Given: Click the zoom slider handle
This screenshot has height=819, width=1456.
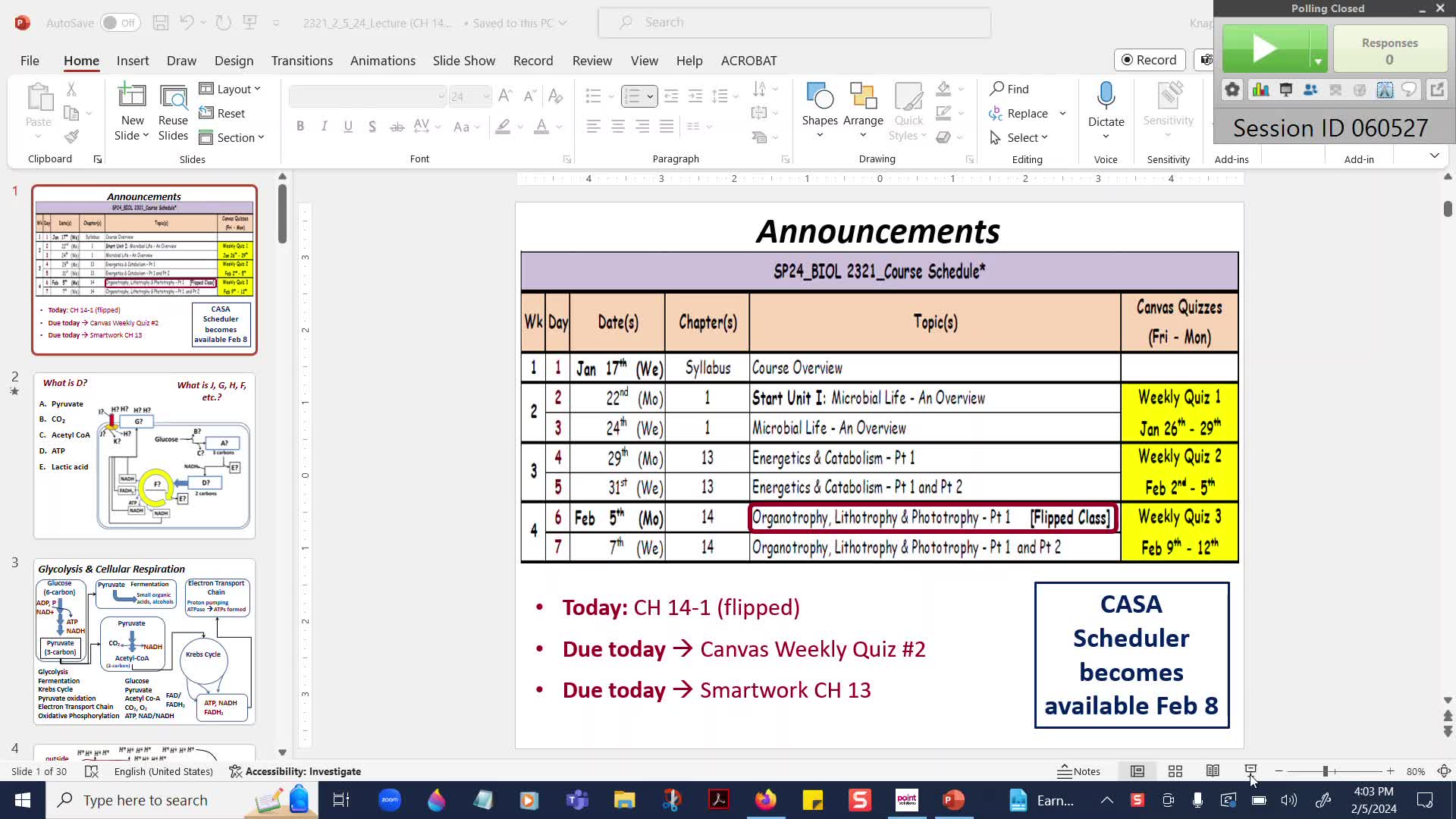Looking at the screenshot, I should point(1325,771).
